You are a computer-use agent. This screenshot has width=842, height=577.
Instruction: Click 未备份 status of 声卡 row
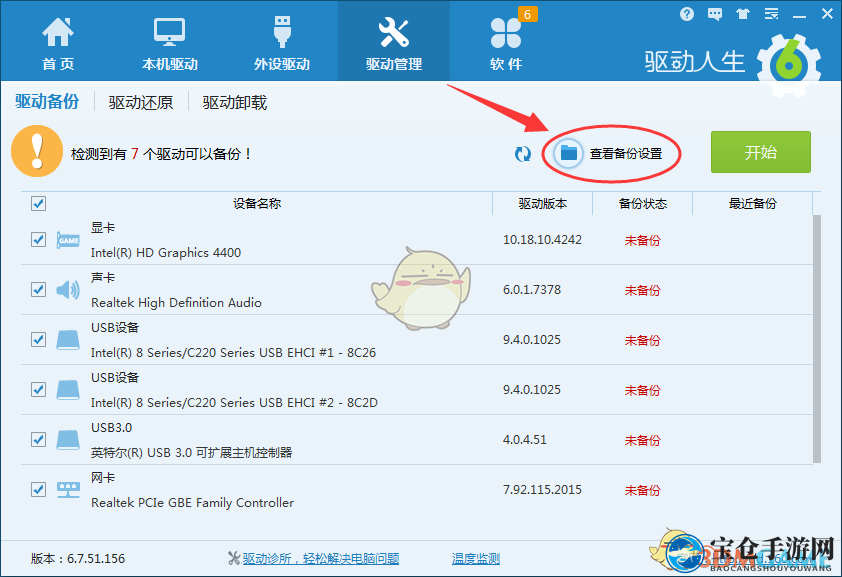tap(642, 290)
